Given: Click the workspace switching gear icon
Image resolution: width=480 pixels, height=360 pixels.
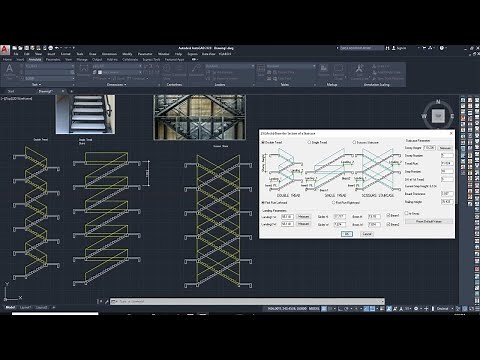Looking at the screenshot, I should pyautogui.click(x=416, y=309).
